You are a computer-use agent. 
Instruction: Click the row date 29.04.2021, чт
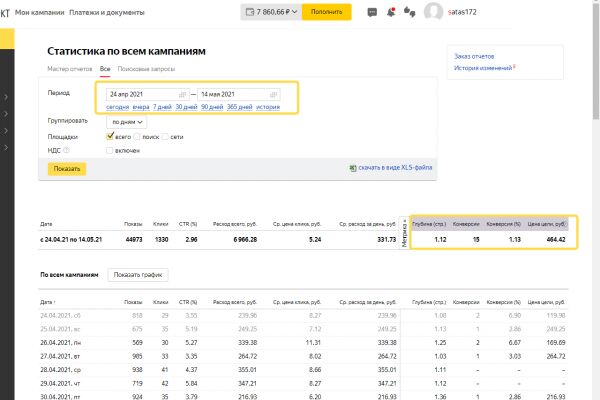click(x=60, y=384)
